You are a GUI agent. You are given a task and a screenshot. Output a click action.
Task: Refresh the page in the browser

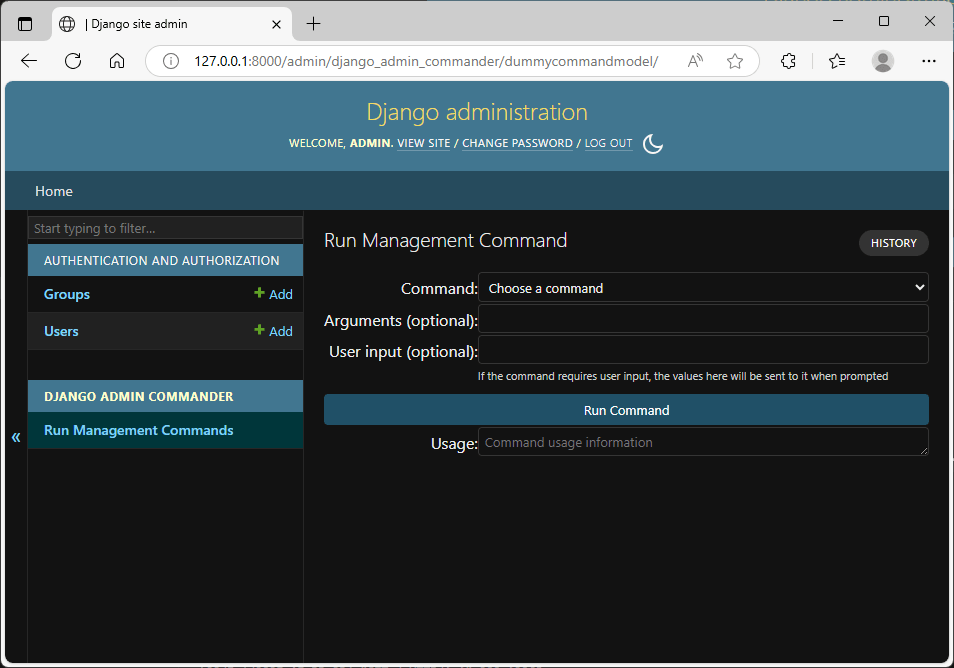72,60
